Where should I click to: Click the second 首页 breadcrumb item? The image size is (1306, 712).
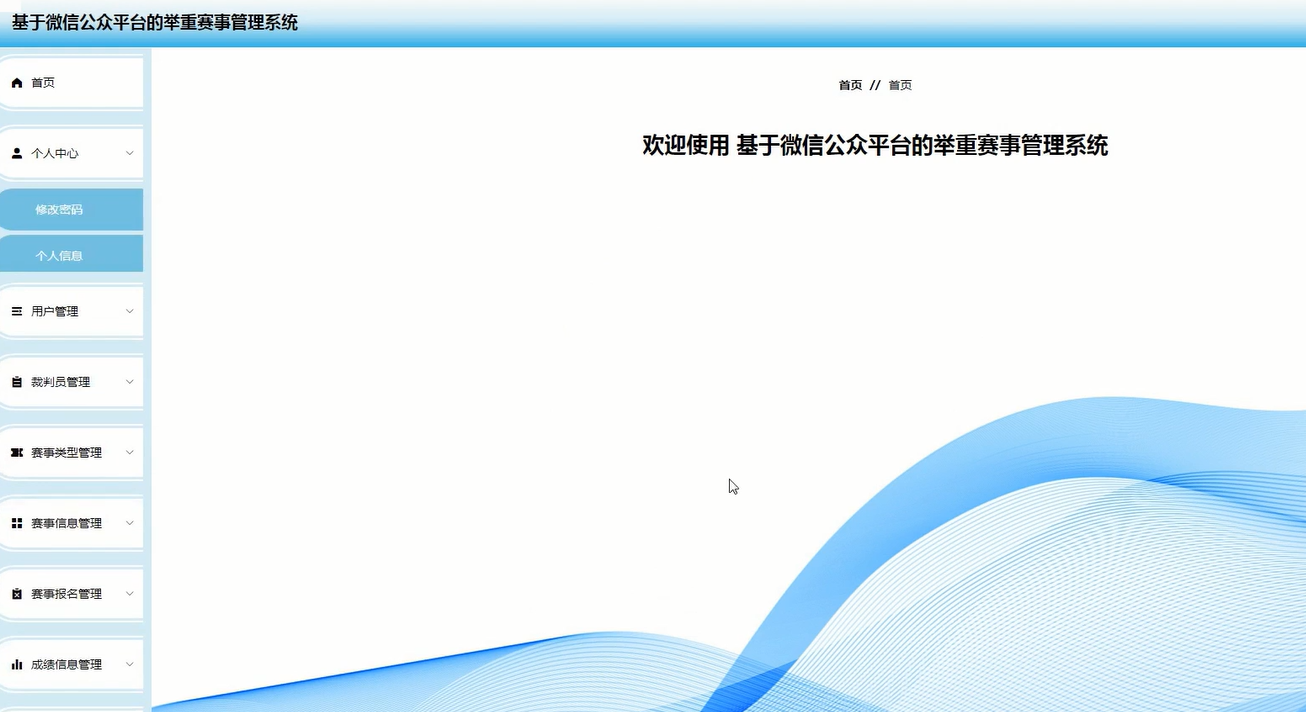[900, 86]
